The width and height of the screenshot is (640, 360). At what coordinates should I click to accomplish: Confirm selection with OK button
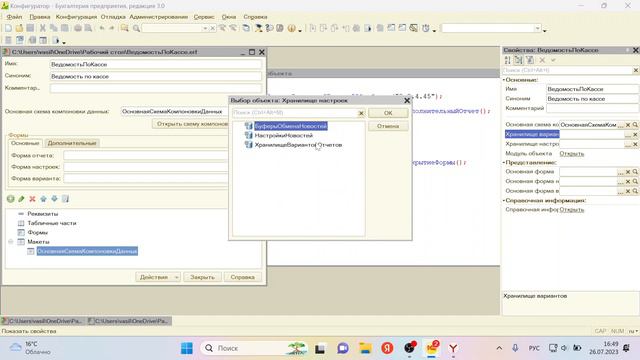click(x=388, y=113)
